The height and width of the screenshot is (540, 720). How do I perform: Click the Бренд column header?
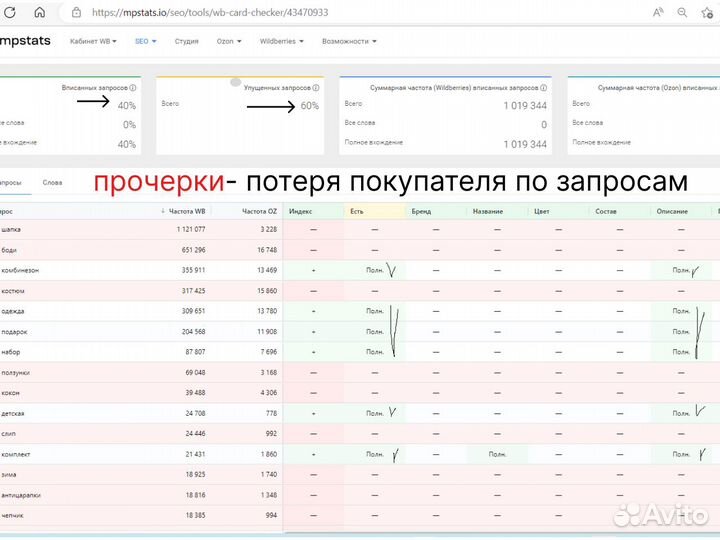pos(421,211)
